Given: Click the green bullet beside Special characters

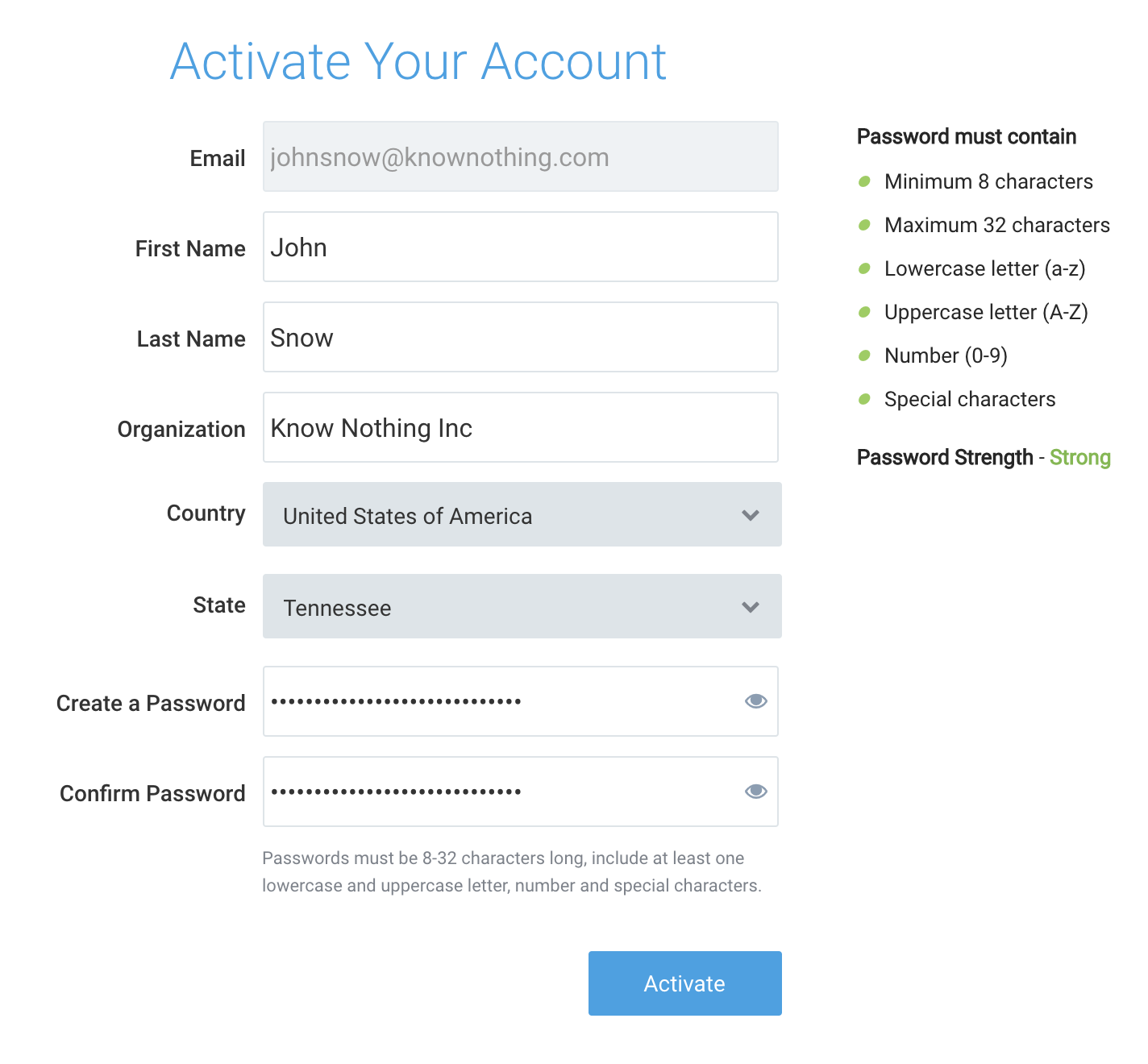Looking at the screenshot, I should 864,399.
